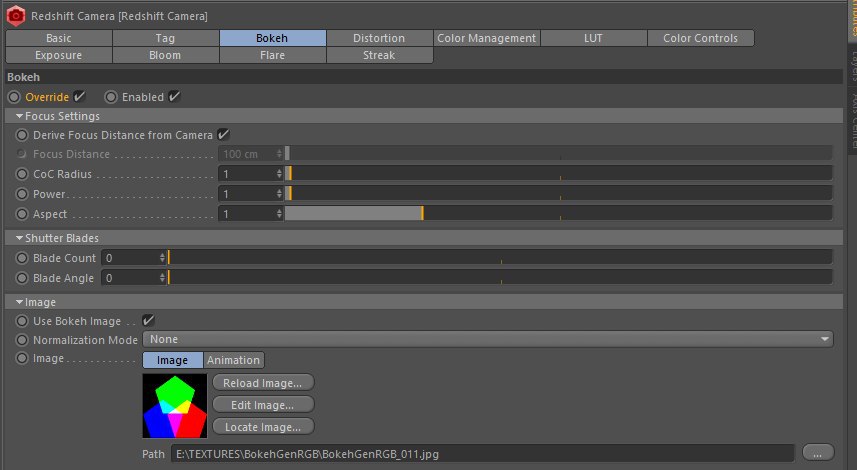Click the Blade Count slider track
This screenshot has width=857, height=470.
point(500,258)
